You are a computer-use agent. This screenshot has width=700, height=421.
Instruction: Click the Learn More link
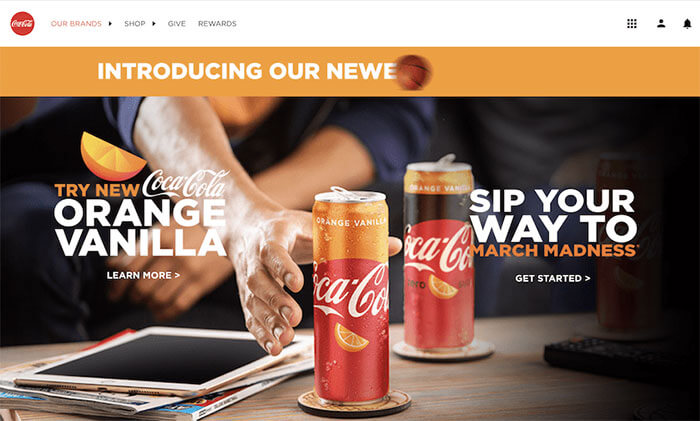(x=143, y=275)
